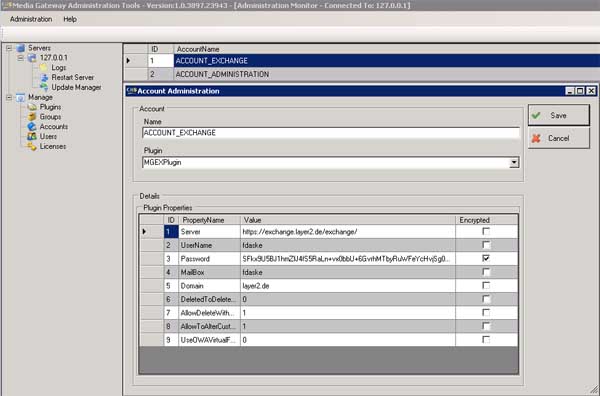The width and height of the screenshot is (600, 396).
Task: Collapse the Servers tree node
Action: [x=9, y=48]
